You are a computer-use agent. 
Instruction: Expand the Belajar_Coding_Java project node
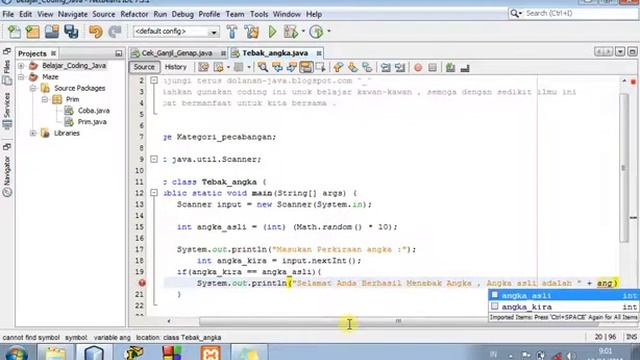click(x=21, y=65)
